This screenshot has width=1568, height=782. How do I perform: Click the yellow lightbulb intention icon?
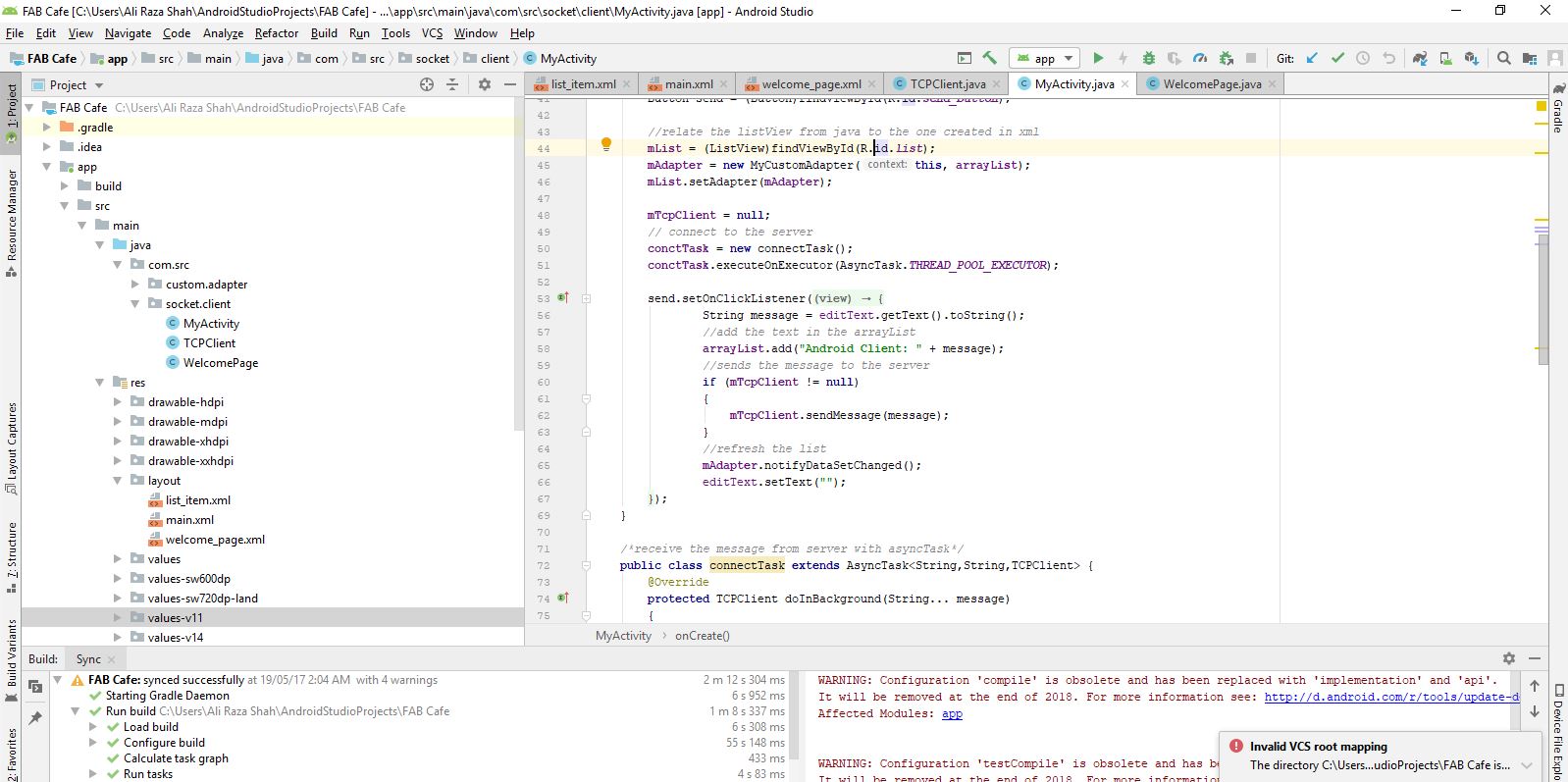tap(606, 145)
